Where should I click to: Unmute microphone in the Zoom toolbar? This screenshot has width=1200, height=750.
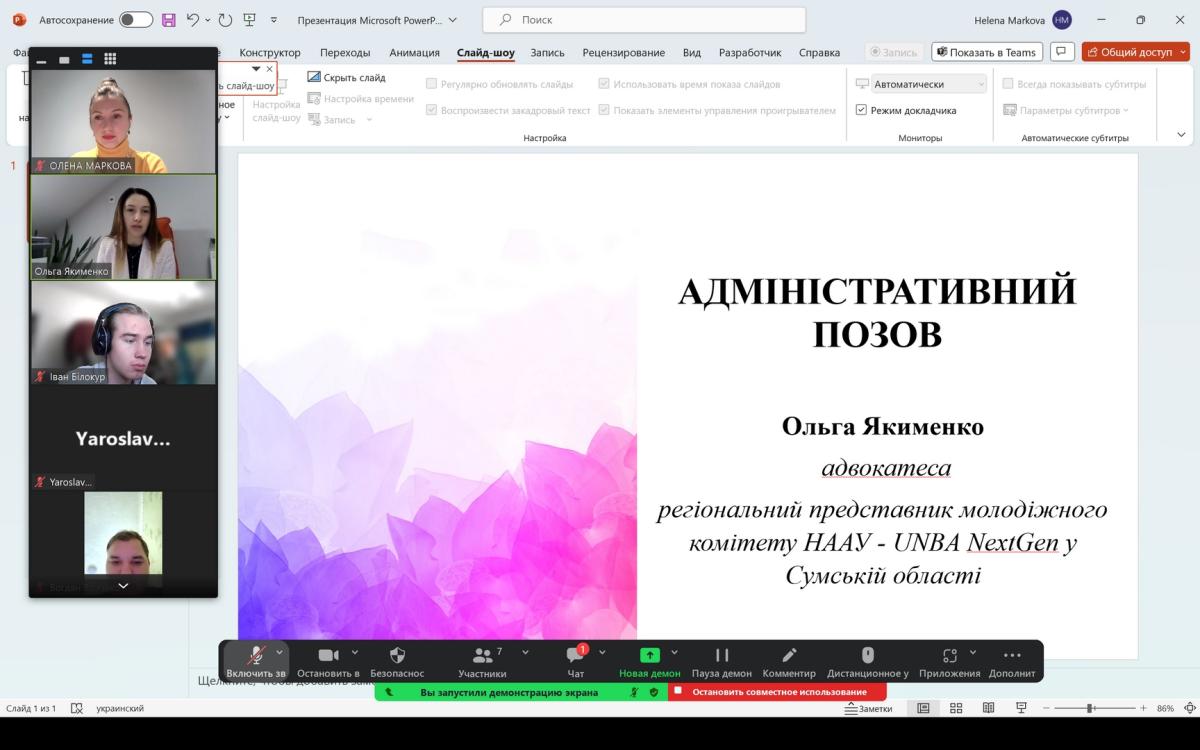click(255, 658)
